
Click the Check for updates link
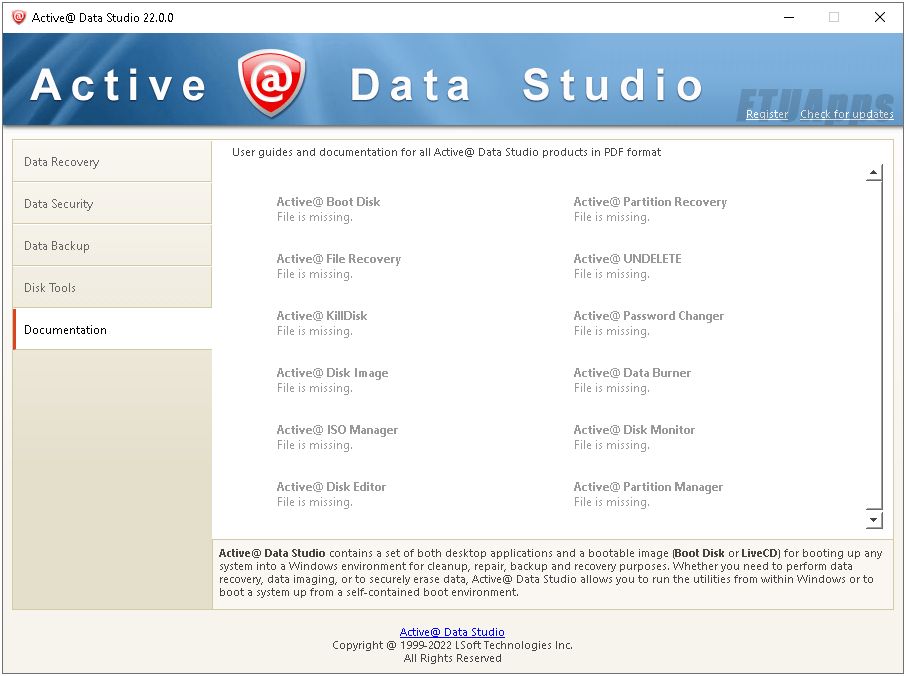(846, 114)
